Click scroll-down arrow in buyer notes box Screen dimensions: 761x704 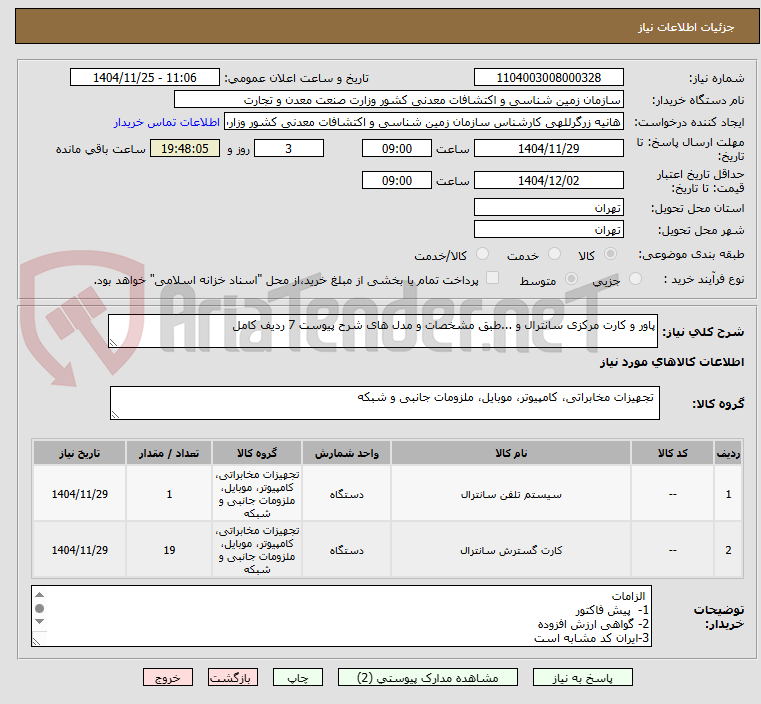40,622
